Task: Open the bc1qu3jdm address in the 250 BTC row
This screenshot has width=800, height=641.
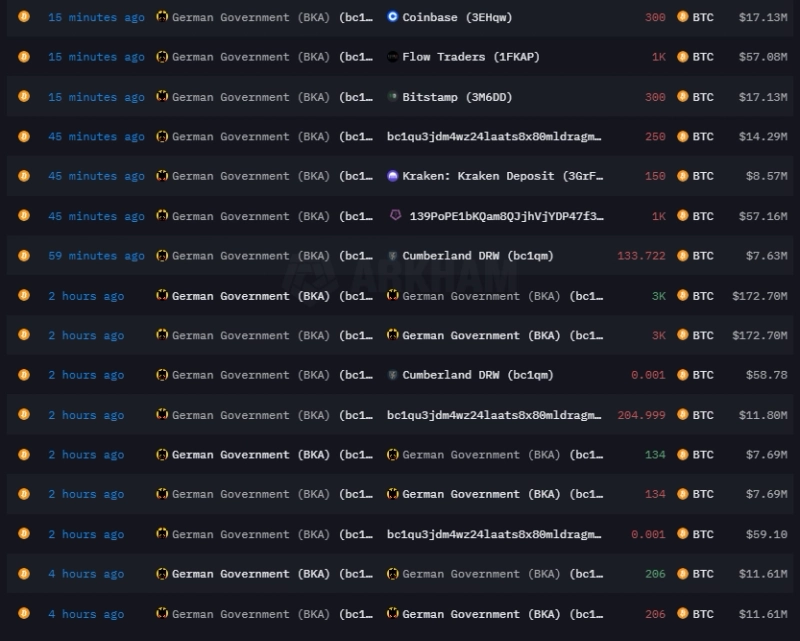Action: [494, 136]
